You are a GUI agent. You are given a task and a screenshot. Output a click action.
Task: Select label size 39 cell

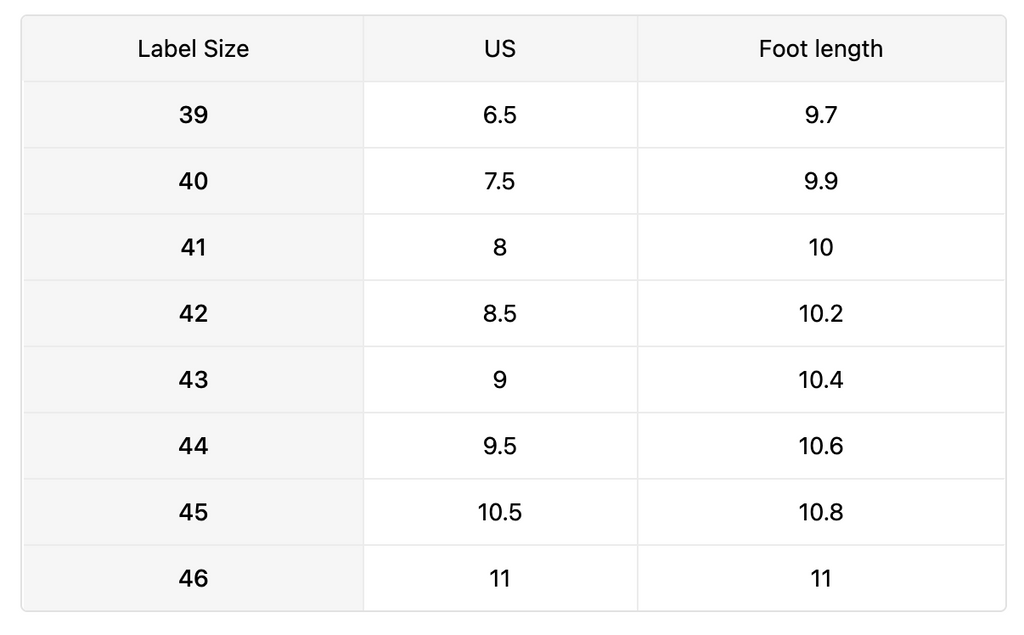193,115
